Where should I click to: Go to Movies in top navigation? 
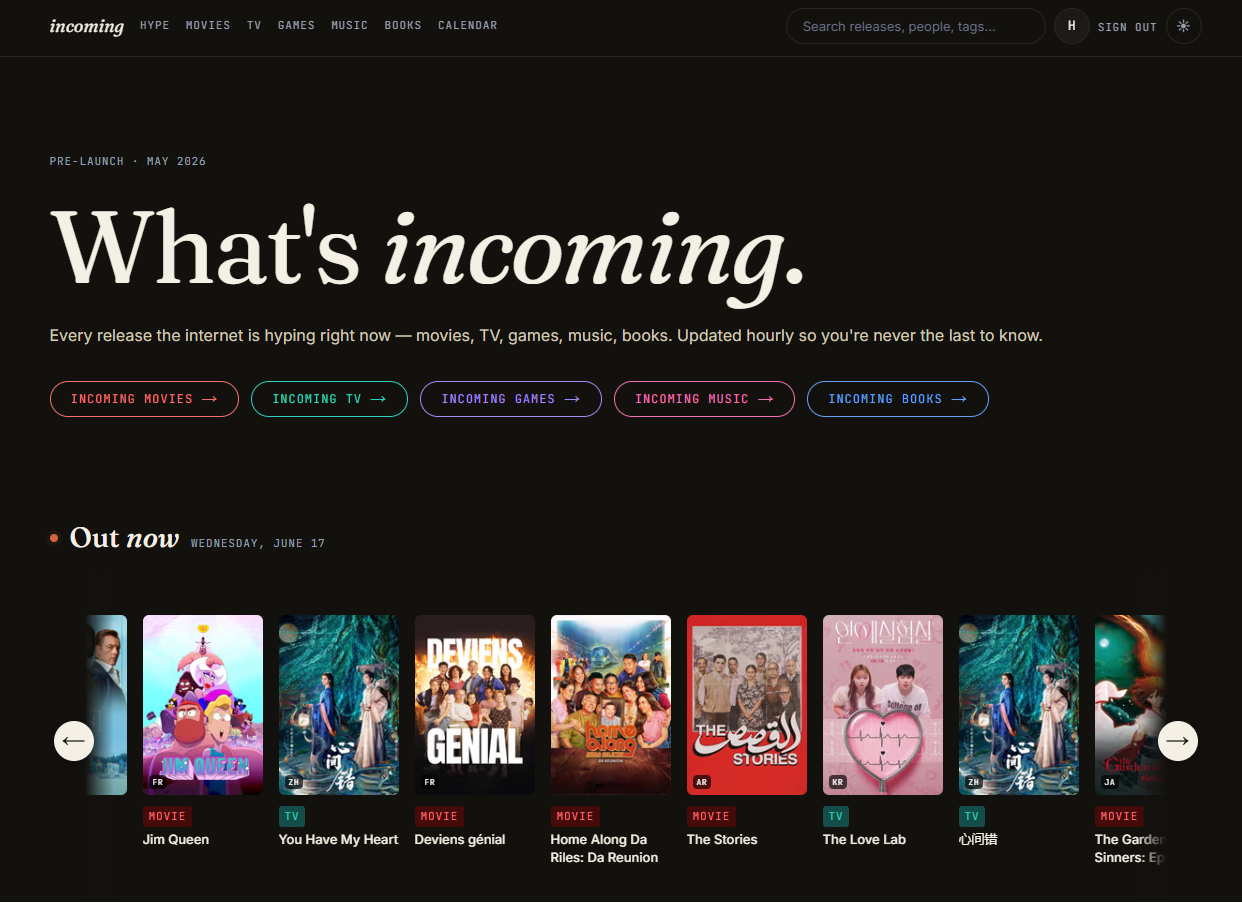(x=208, y=26)
